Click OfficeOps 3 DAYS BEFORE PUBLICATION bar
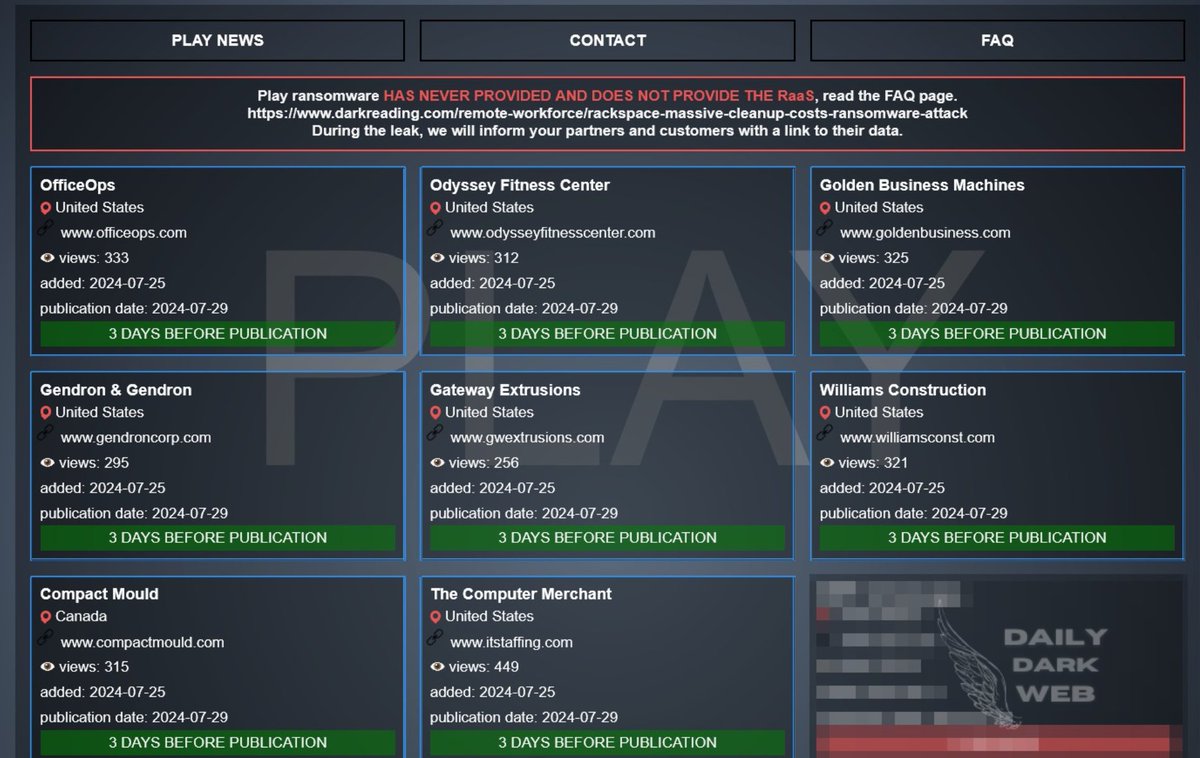The image size is (1200, 758). [217, 334]
